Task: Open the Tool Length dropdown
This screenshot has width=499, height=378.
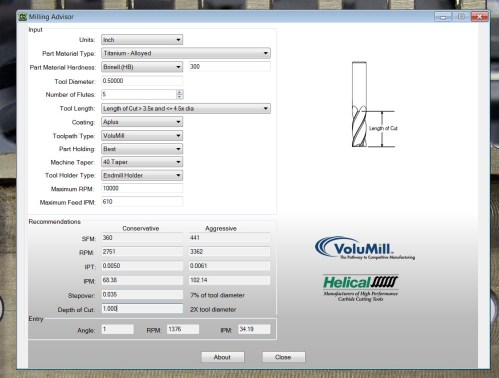Action: (x=186, y=109)
